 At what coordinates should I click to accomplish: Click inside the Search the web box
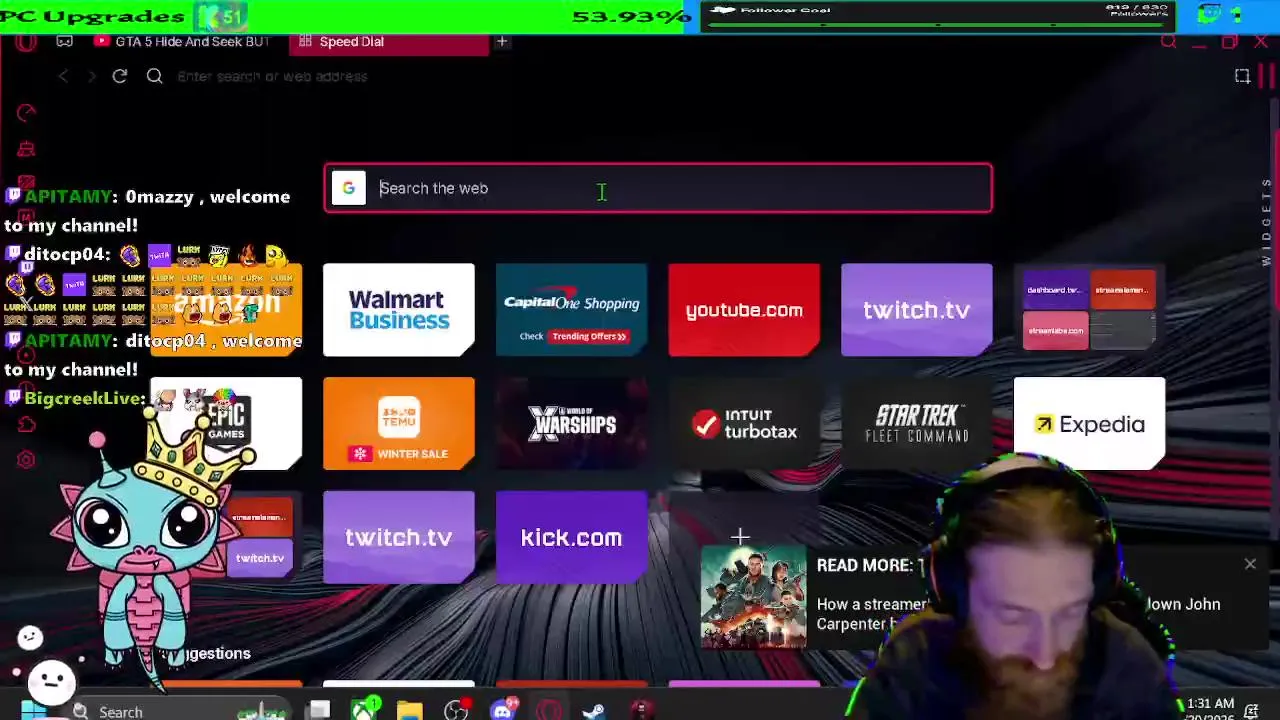point(658,188)
